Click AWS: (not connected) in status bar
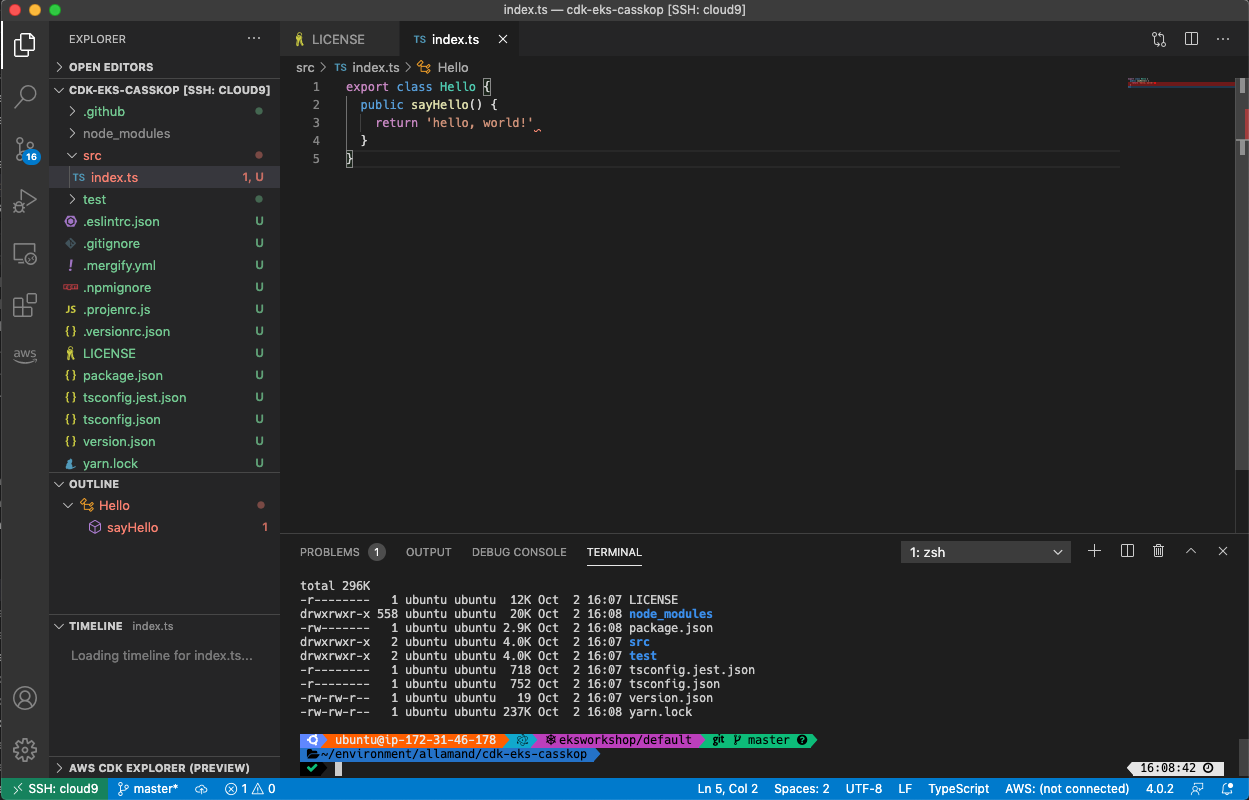 point(1066,788)
